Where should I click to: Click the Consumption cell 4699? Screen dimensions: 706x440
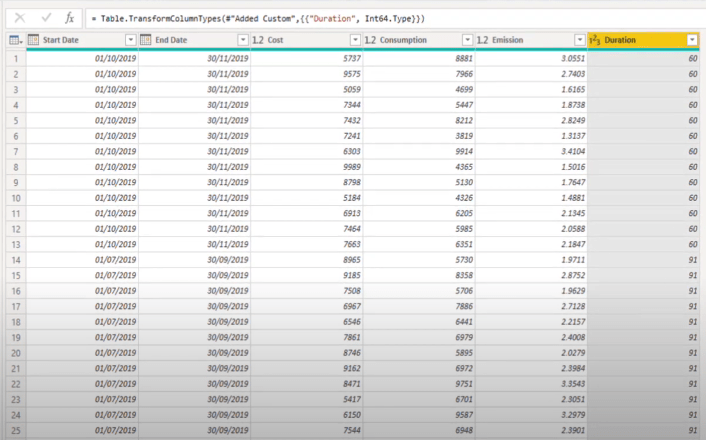pyautogui.click(x=419, y=90)
